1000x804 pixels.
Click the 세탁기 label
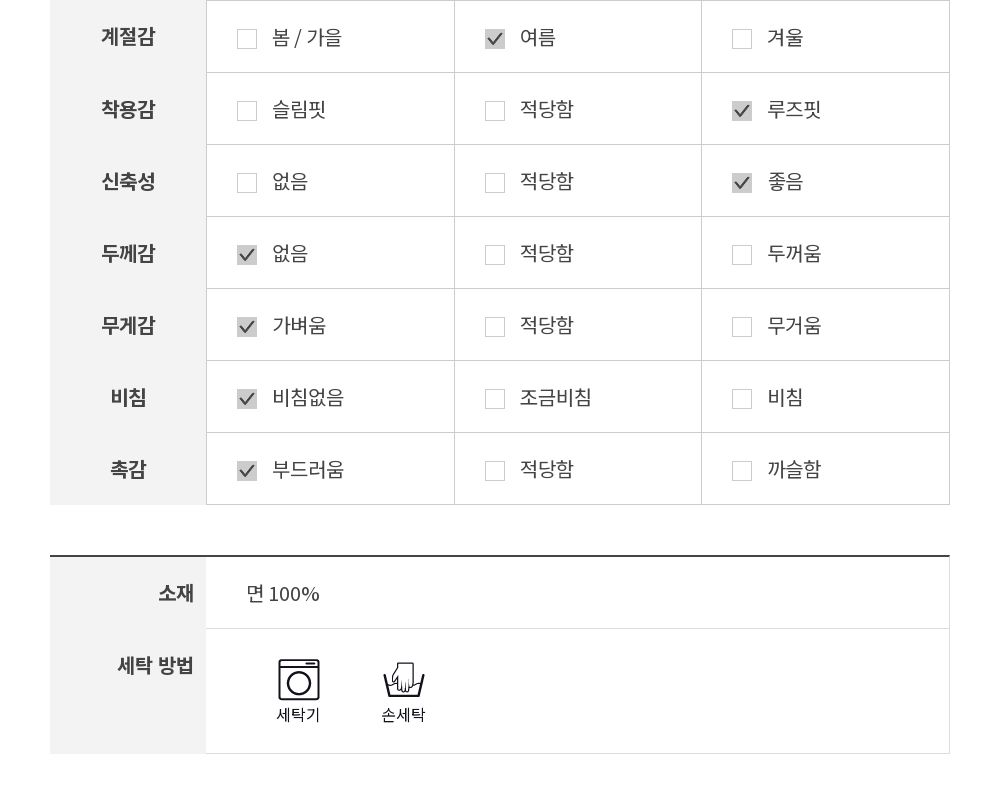pyautogui.click(x=298, y=715)
